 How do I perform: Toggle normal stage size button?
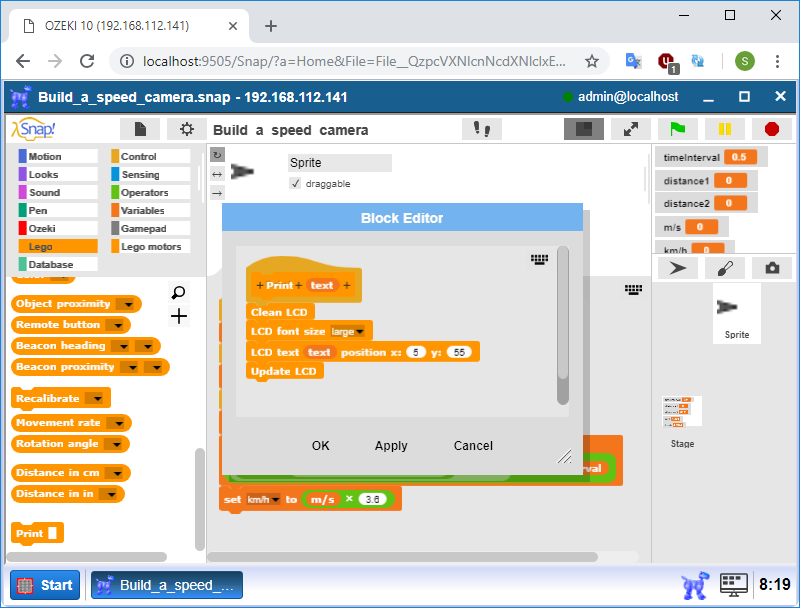[x=584, y=129]
